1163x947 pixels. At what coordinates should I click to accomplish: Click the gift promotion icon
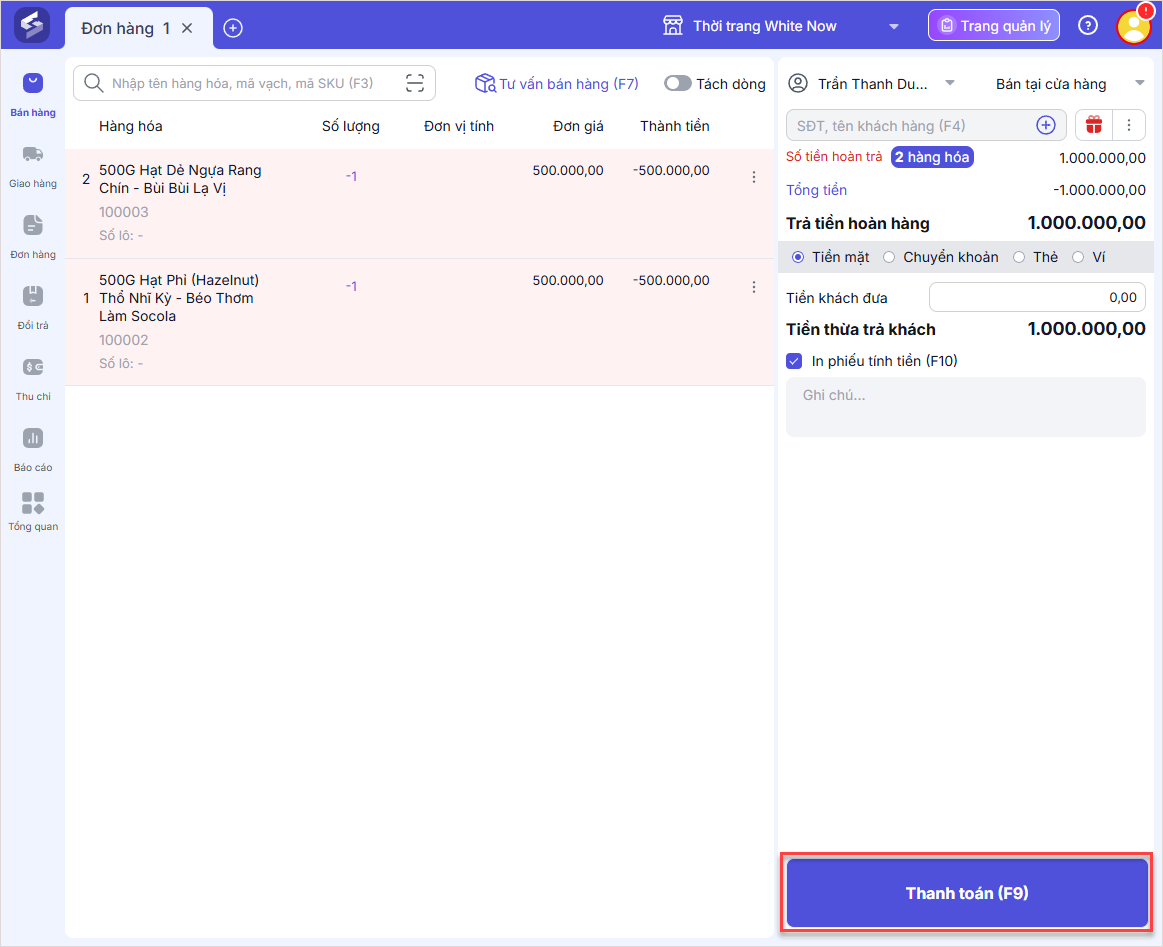[1094, 125]
